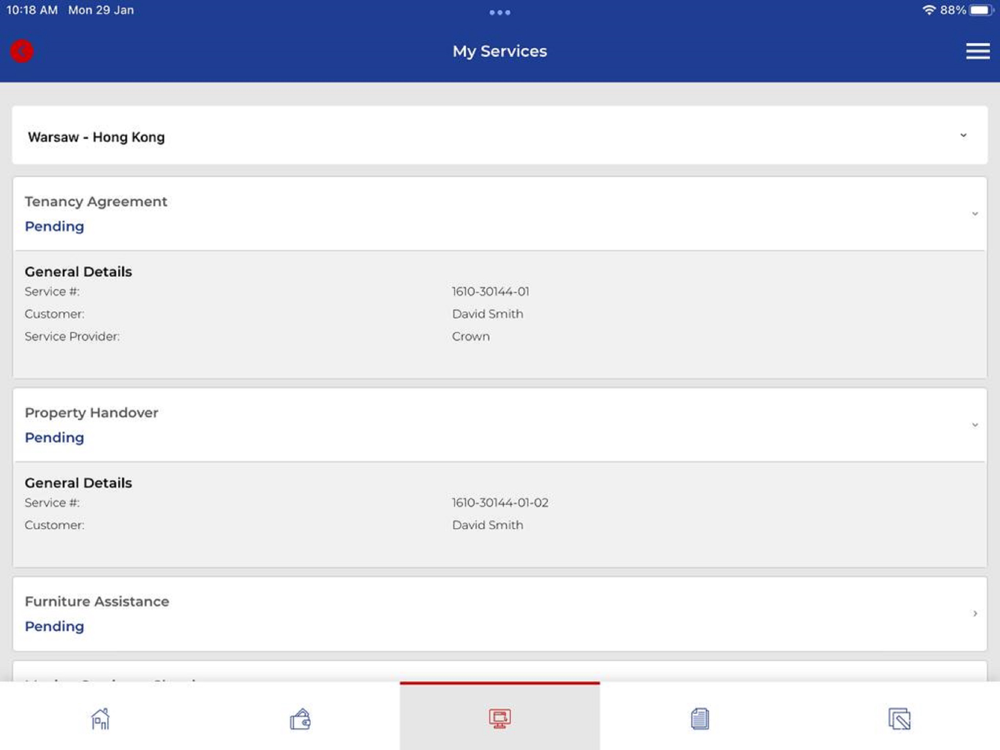Viewport: 1000px width, 750px height.
Task: Tap the service provider value Crown
Action: tap(471, 336)
